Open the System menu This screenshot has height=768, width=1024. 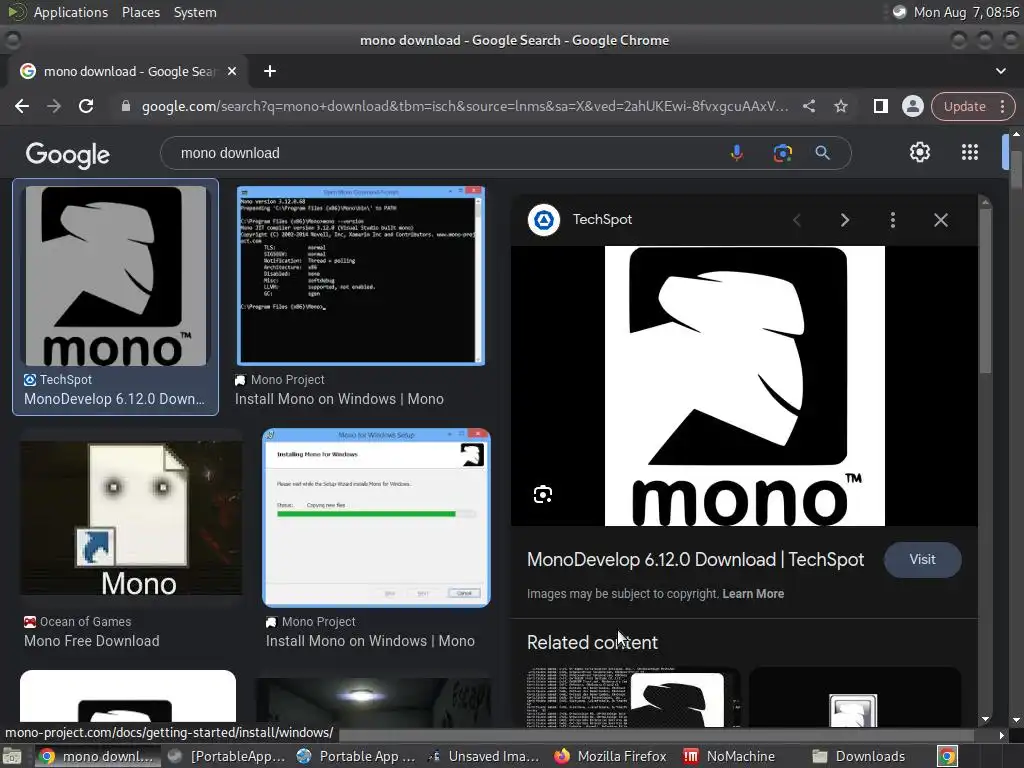coord(195,12)
